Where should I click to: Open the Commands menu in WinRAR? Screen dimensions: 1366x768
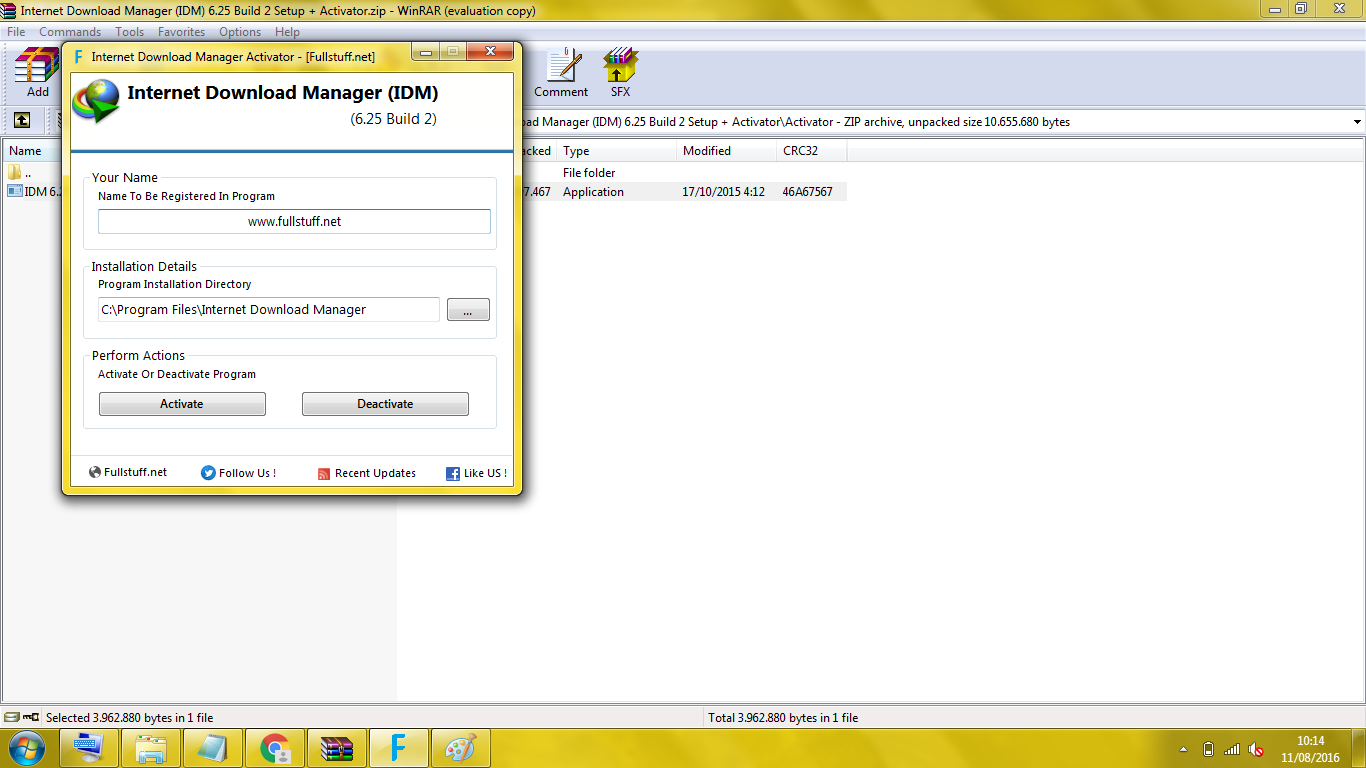69,31
